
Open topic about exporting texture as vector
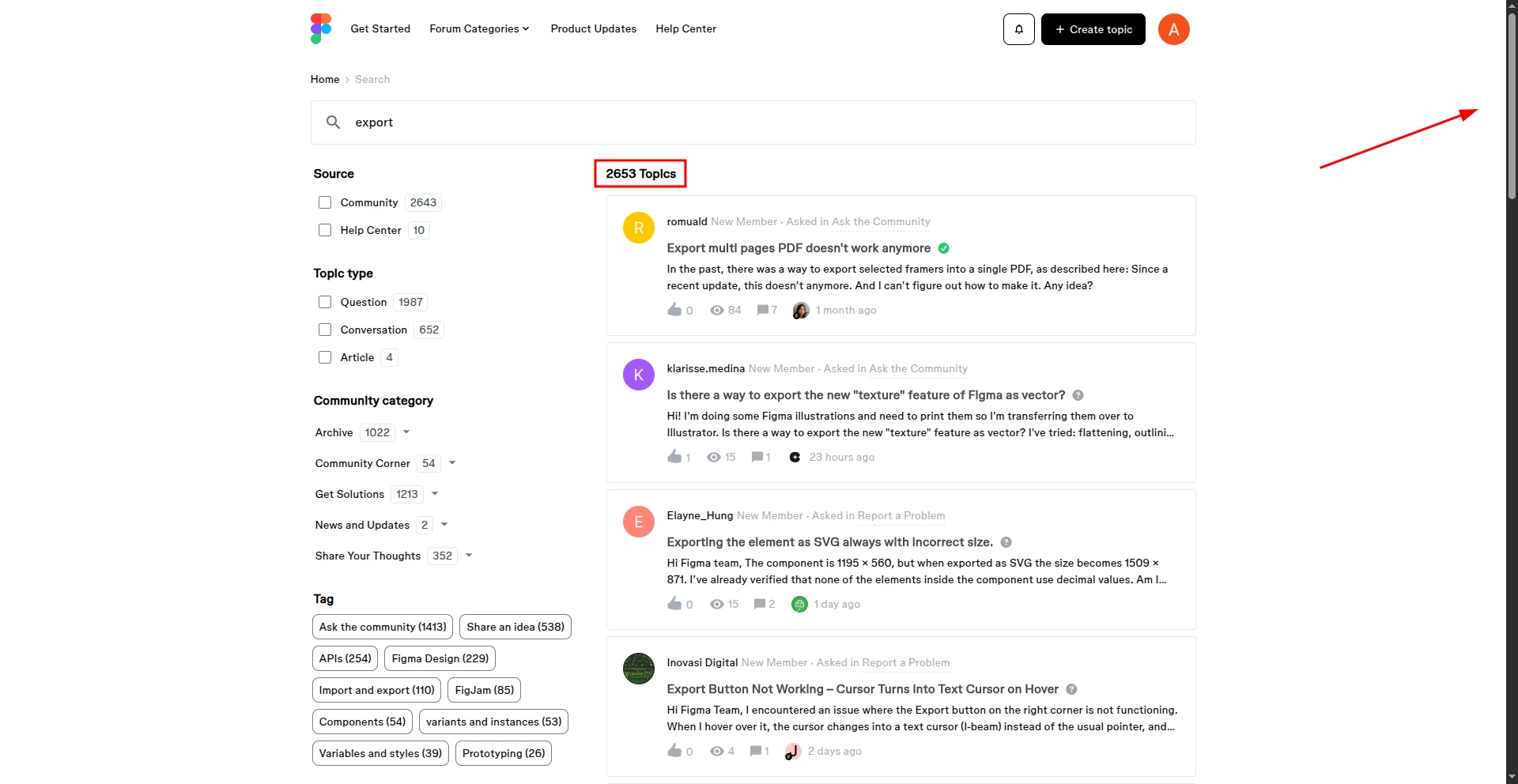[x=866, y=395]
